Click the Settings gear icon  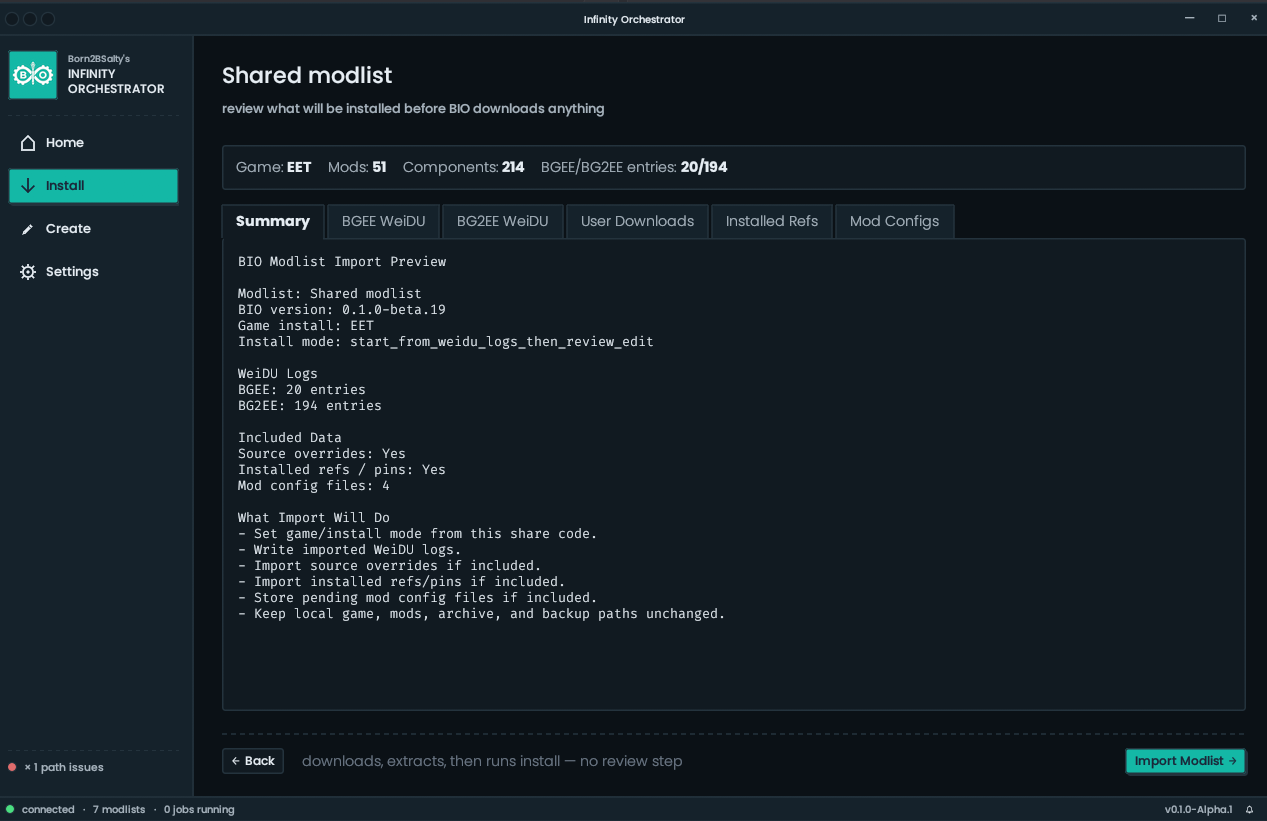tap(28, 272)
